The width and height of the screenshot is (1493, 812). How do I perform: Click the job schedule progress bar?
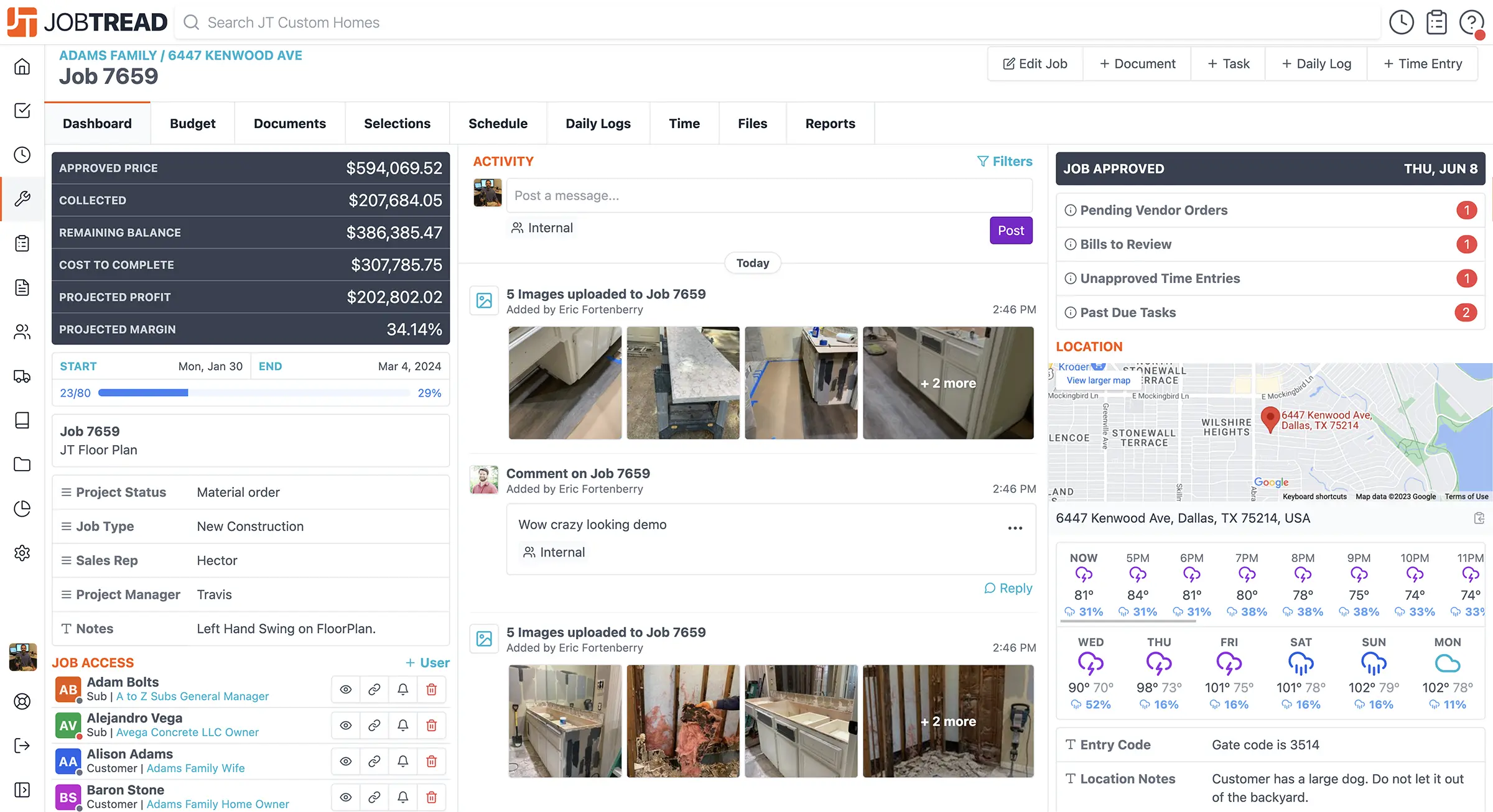click(254, 393)
